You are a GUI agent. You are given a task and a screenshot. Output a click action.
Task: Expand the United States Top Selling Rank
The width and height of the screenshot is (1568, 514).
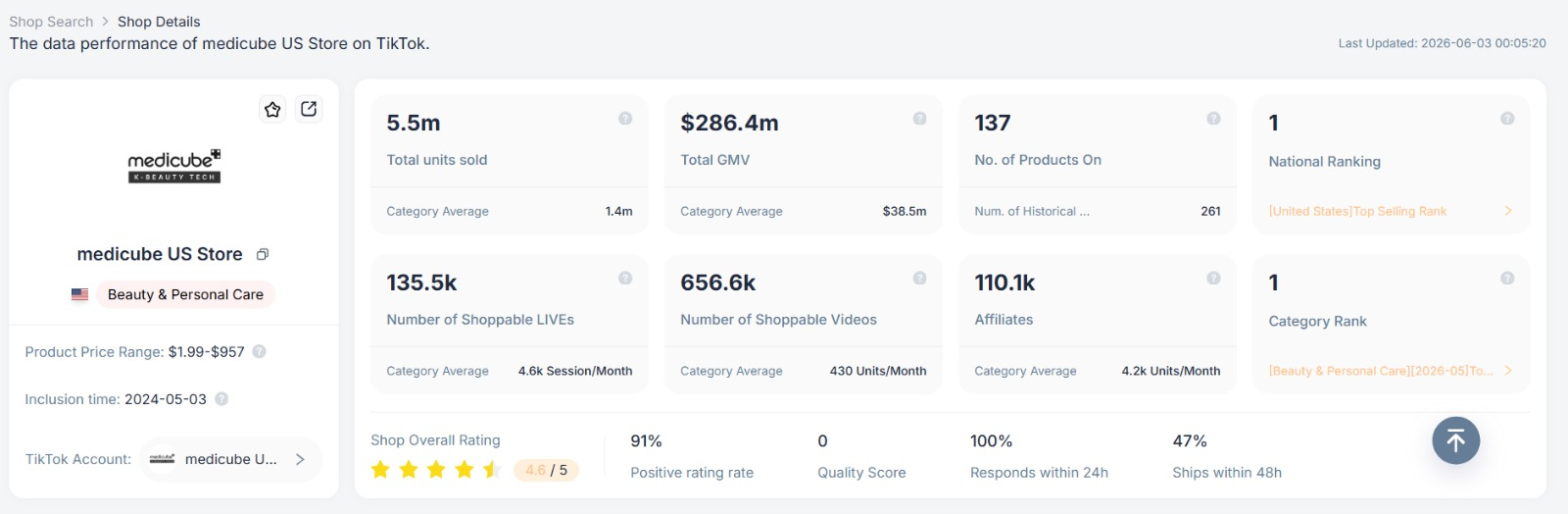click(1507, 211)
